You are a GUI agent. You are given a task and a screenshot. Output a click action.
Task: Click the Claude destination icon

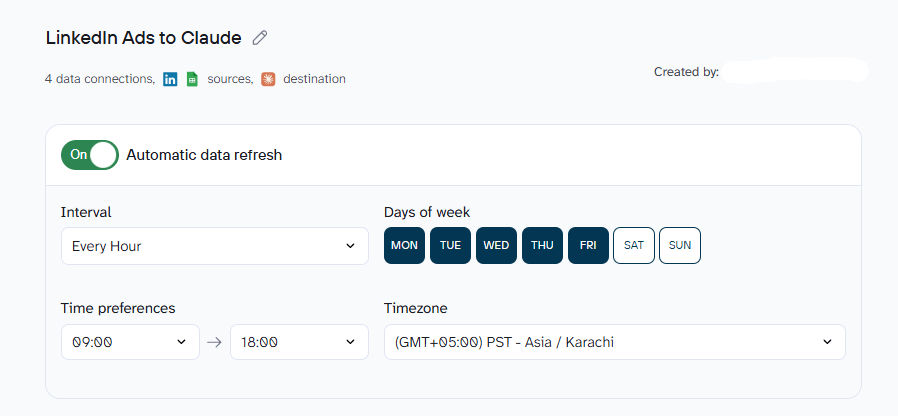[x=268, y=79]
